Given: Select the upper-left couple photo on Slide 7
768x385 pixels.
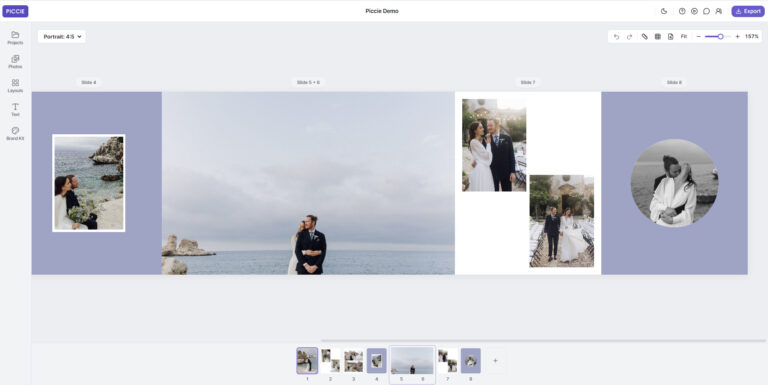Looking at the screenshot, I should click(494, 145).
